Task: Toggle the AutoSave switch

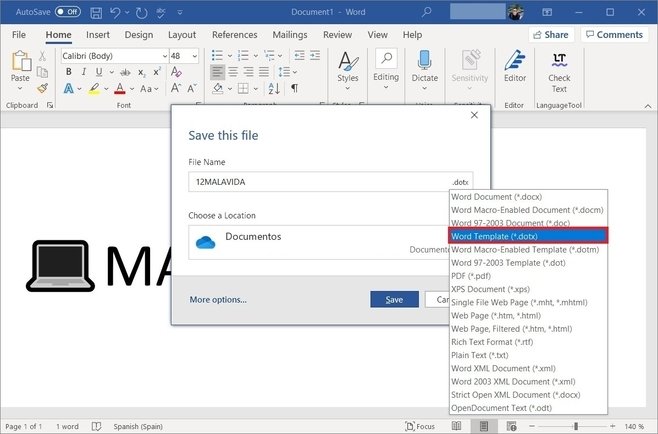Action: (68, 12)
